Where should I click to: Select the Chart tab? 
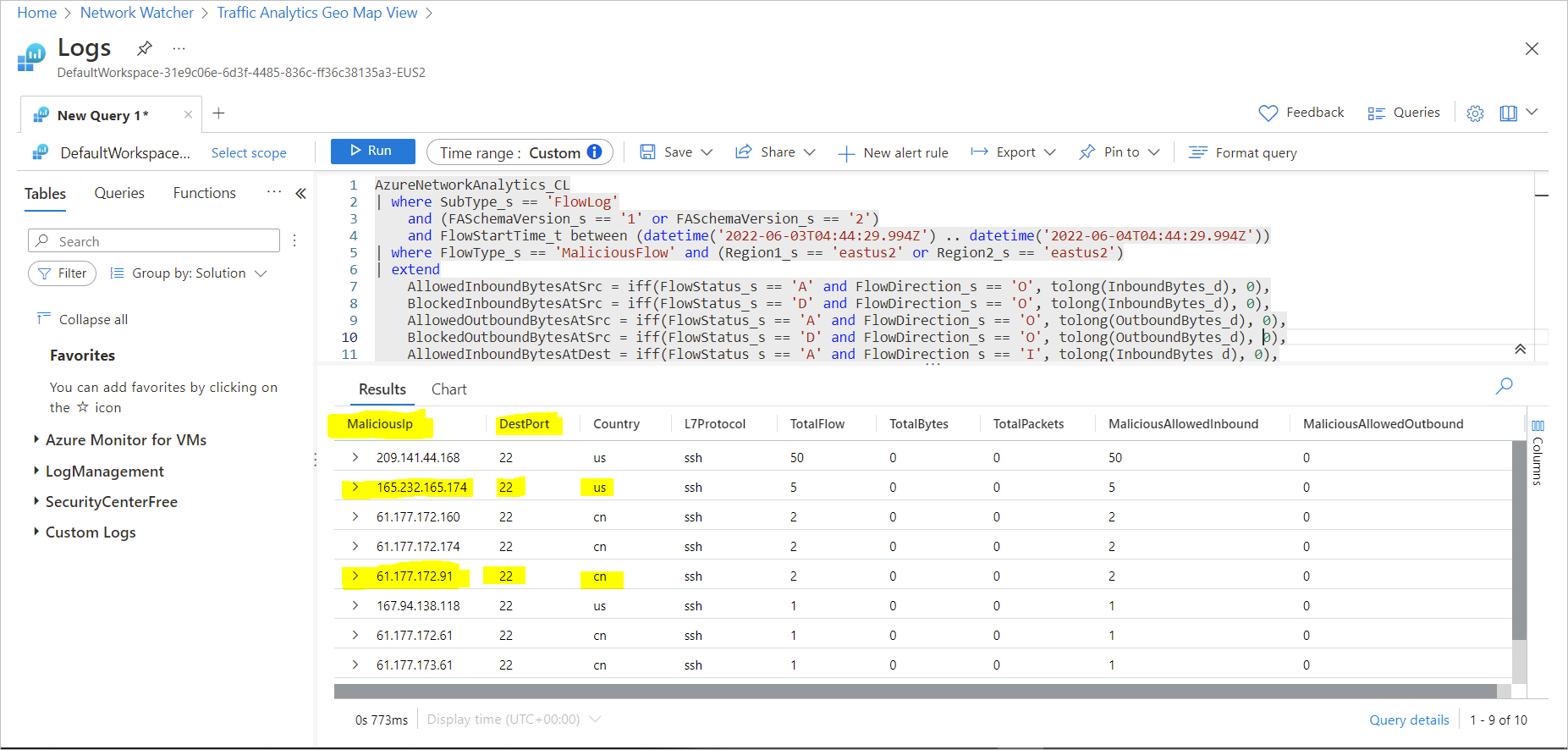point(448,389)
